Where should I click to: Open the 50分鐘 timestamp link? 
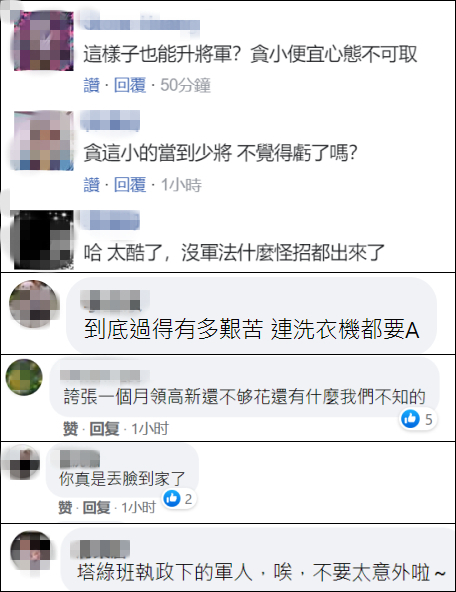(x=185, y=85)
